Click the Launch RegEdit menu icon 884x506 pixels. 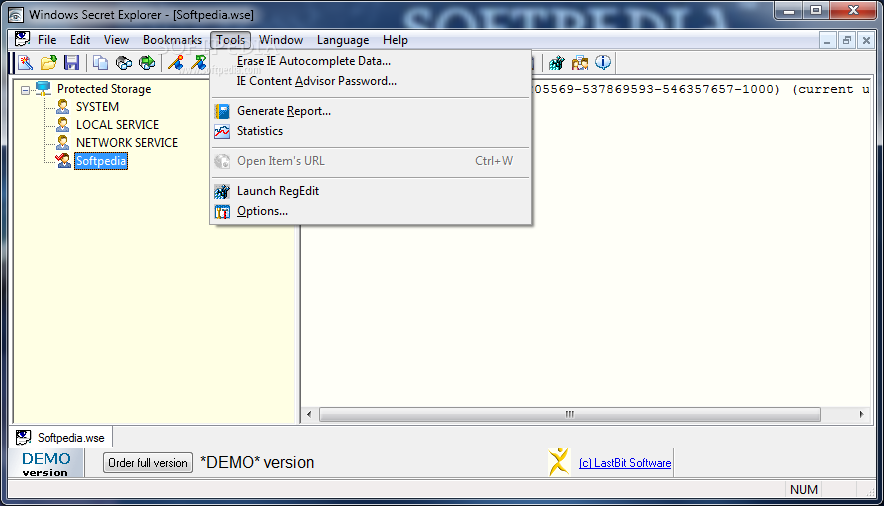coord(222,192)
